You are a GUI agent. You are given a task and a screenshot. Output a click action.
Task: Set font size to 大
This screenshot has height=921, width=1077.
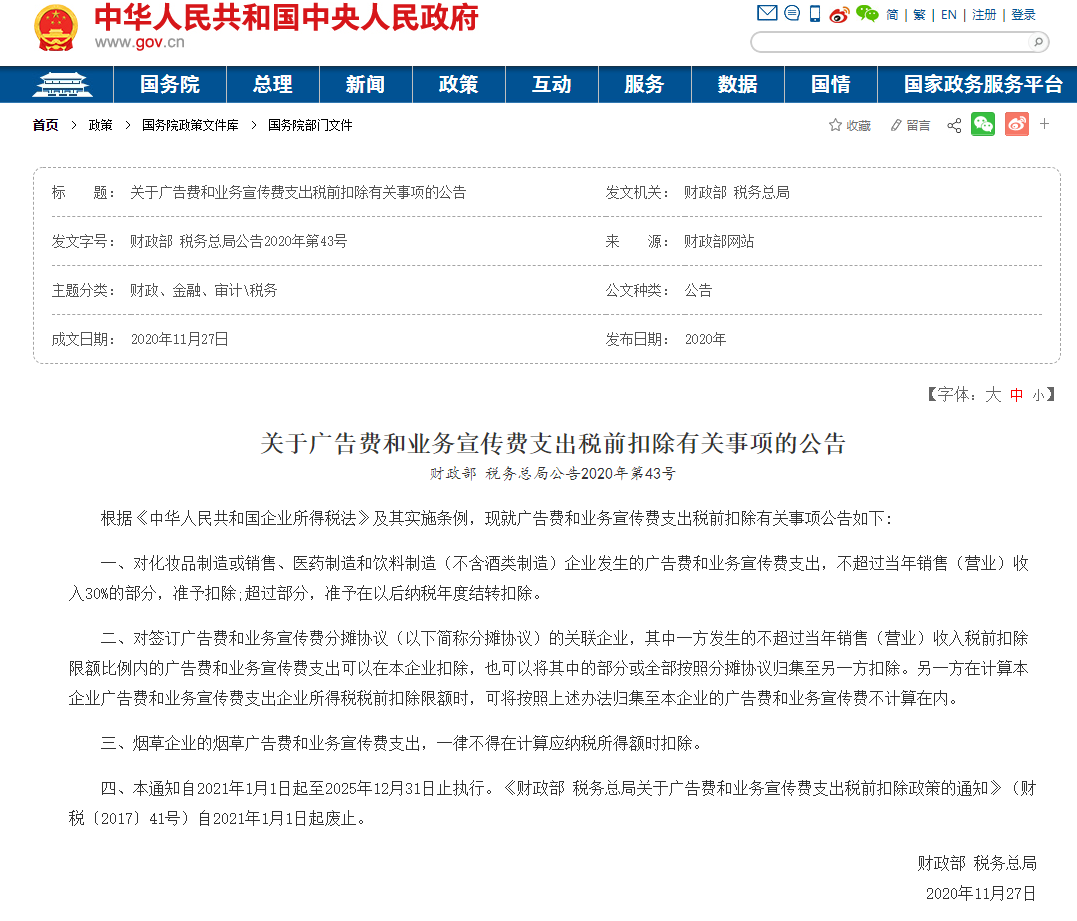click(993, 394)
